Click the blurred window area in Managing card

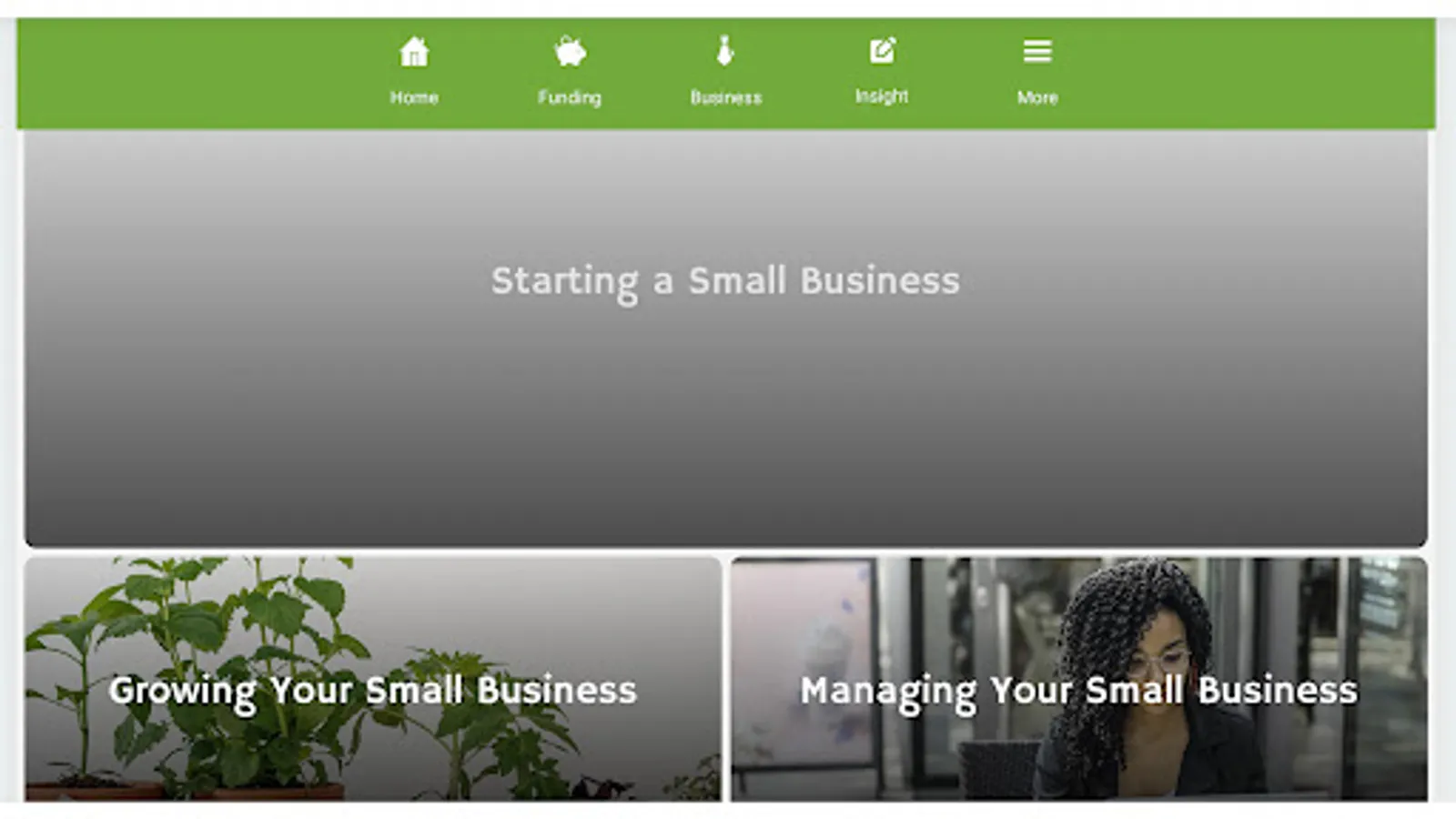pyautogui.click(x=801, y=628)
